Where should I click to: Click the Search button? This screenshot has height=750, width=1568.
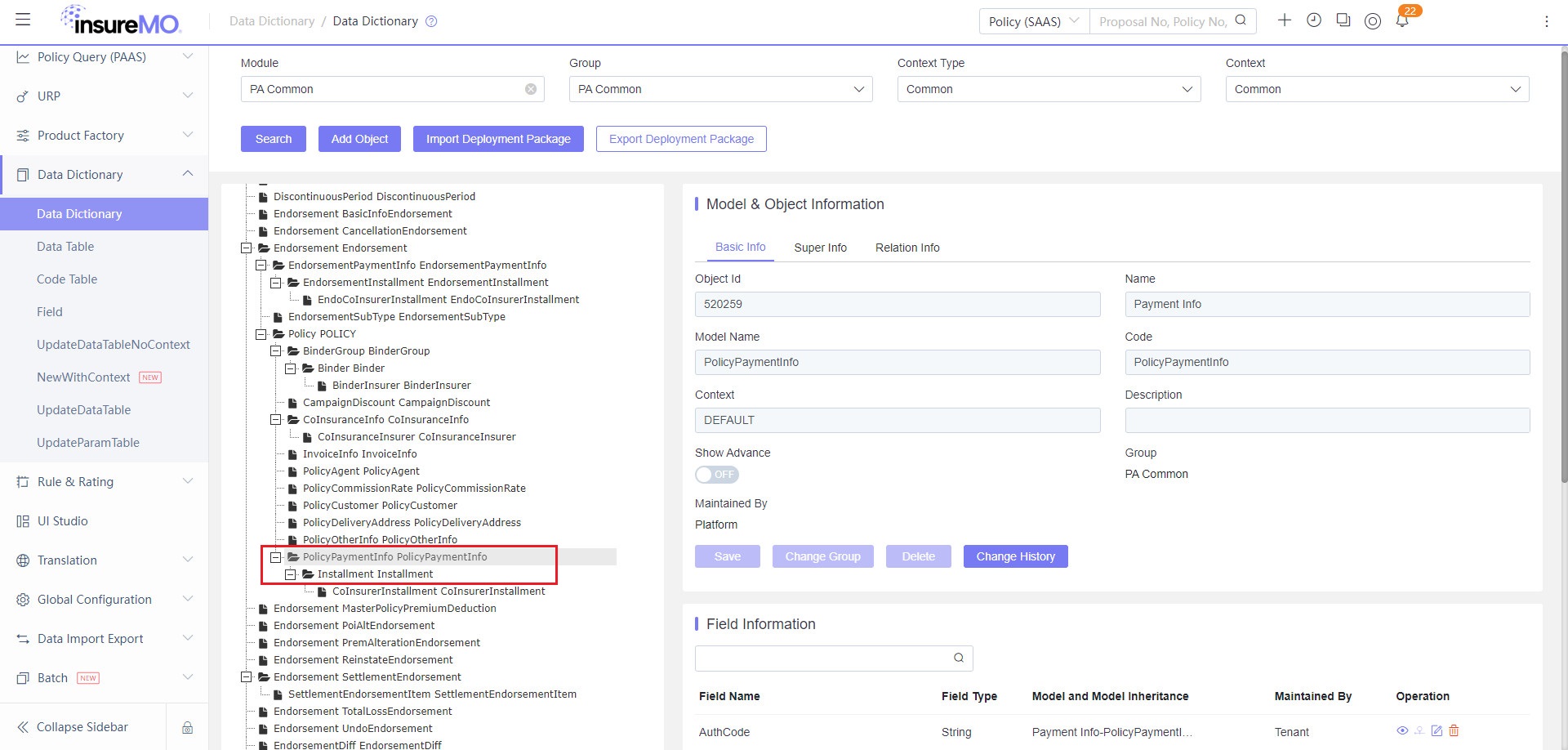coord(274,139)
